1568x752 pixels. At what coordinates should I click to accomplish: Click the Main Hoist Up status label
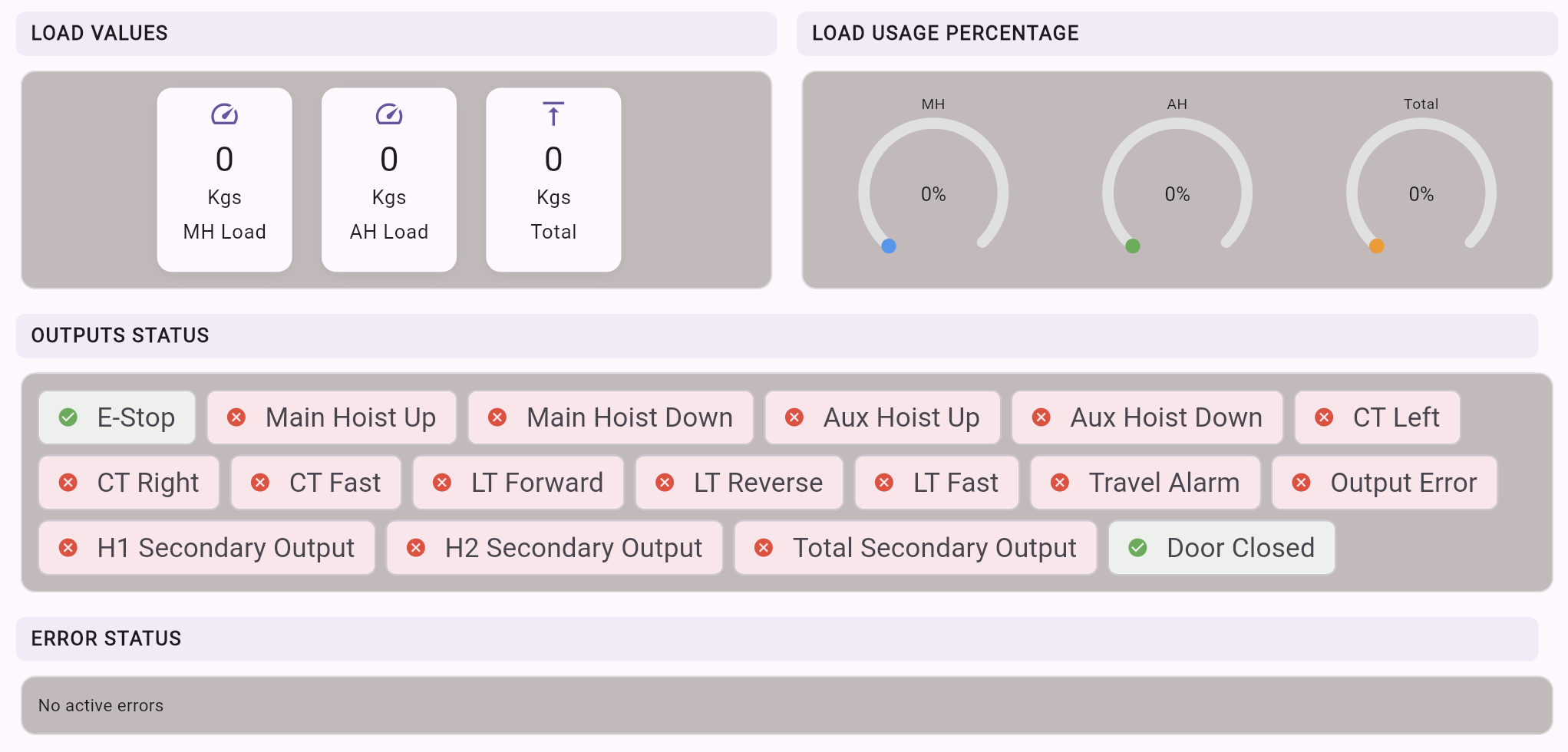[351, 417]
